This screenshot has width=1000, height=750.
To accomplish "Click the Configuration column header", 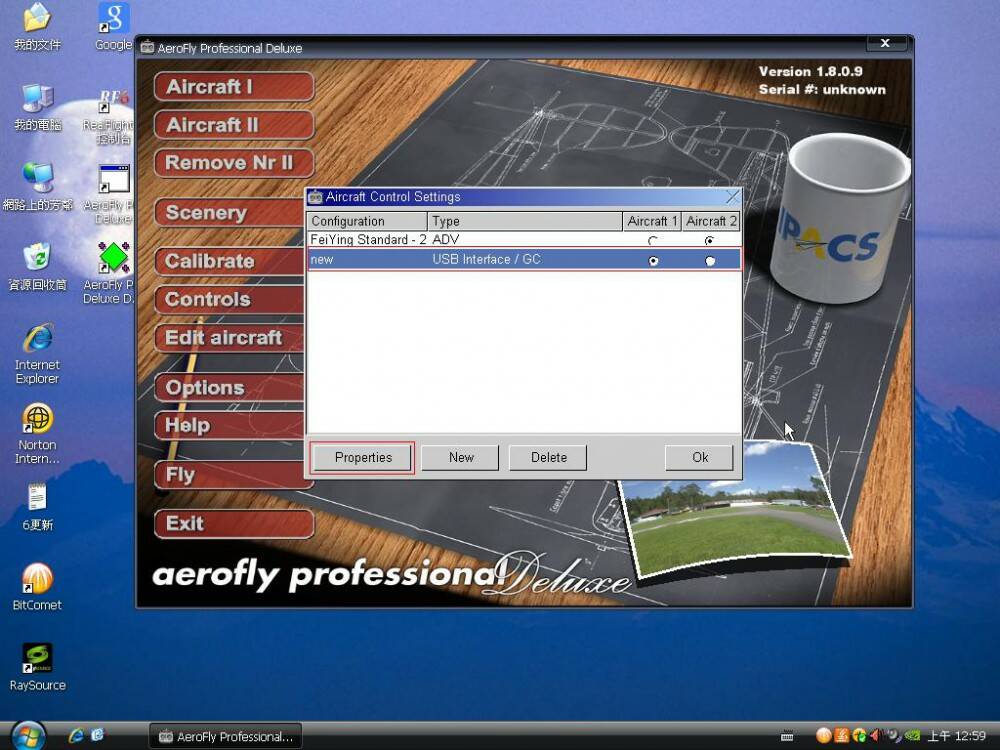I will pyautogui.click(x=367, y=221).
